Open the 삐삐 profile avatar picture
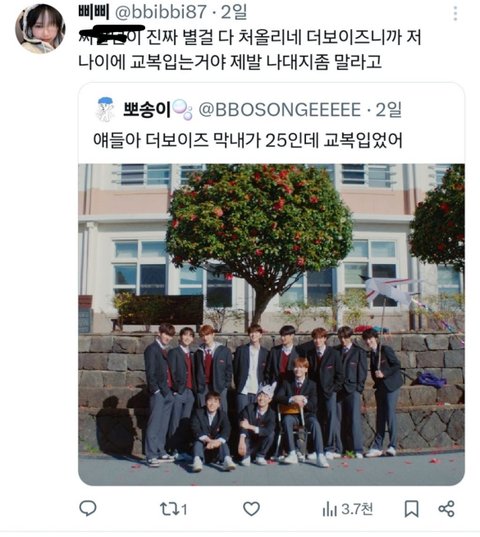Viewport: 480px width, 537px height. click(x=40, y=29)
